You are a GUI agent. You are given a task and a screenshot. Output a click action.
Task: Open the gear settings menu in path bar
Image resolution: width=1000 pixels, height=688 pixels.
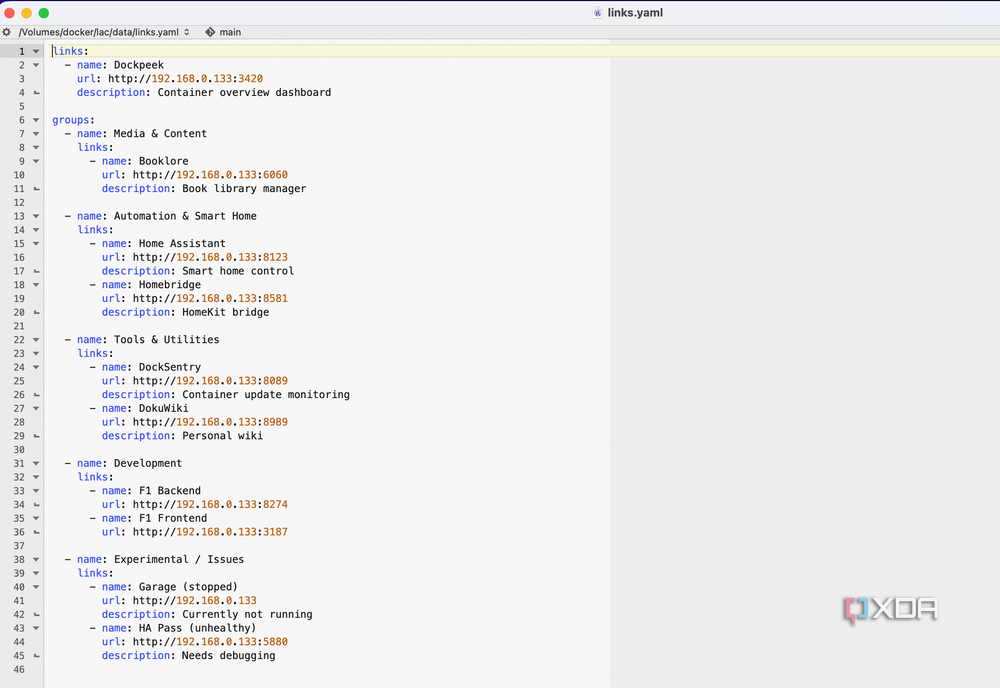pyautogui.click(x=6, y=32)
